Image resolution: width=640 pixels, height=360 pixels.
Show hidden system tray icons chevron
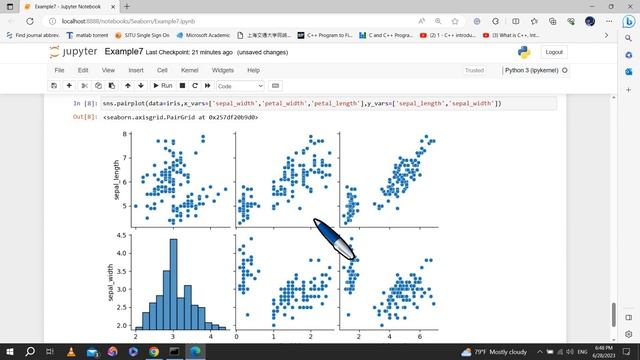coord(540,351)
